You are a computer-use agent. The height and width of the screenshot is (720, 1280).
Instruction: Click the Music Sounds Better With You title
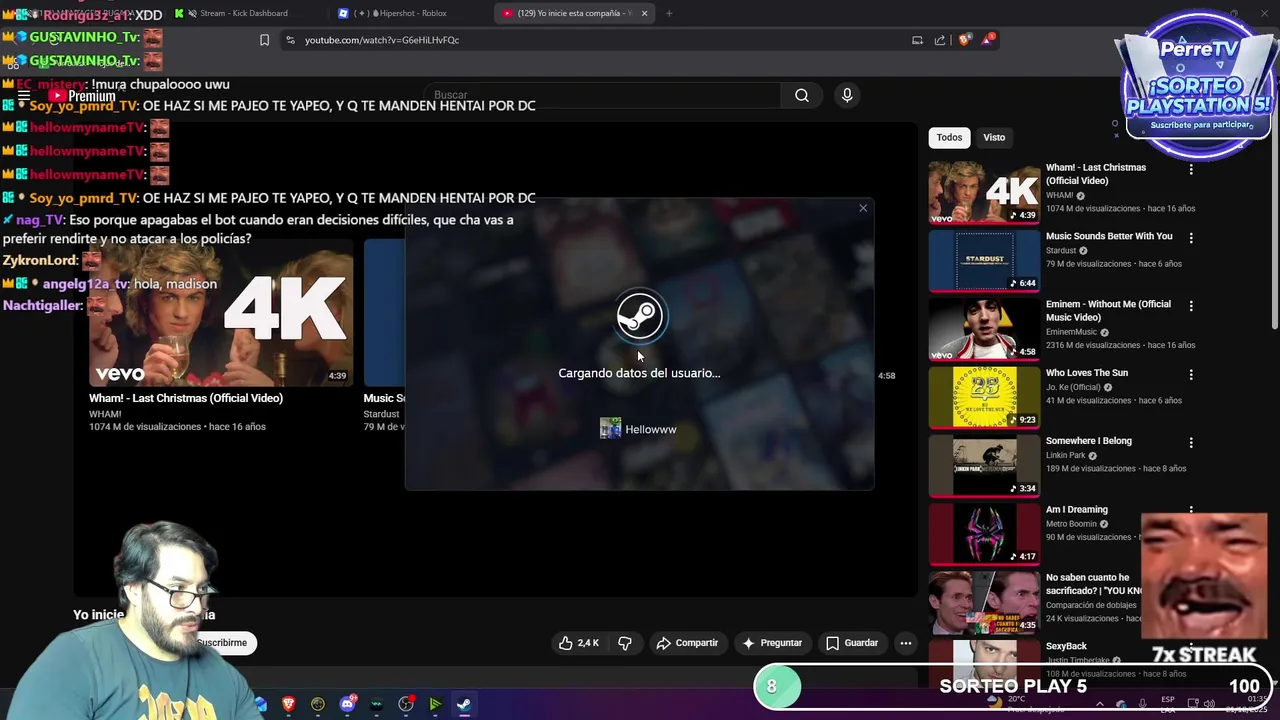click(x=1109, y=236)
